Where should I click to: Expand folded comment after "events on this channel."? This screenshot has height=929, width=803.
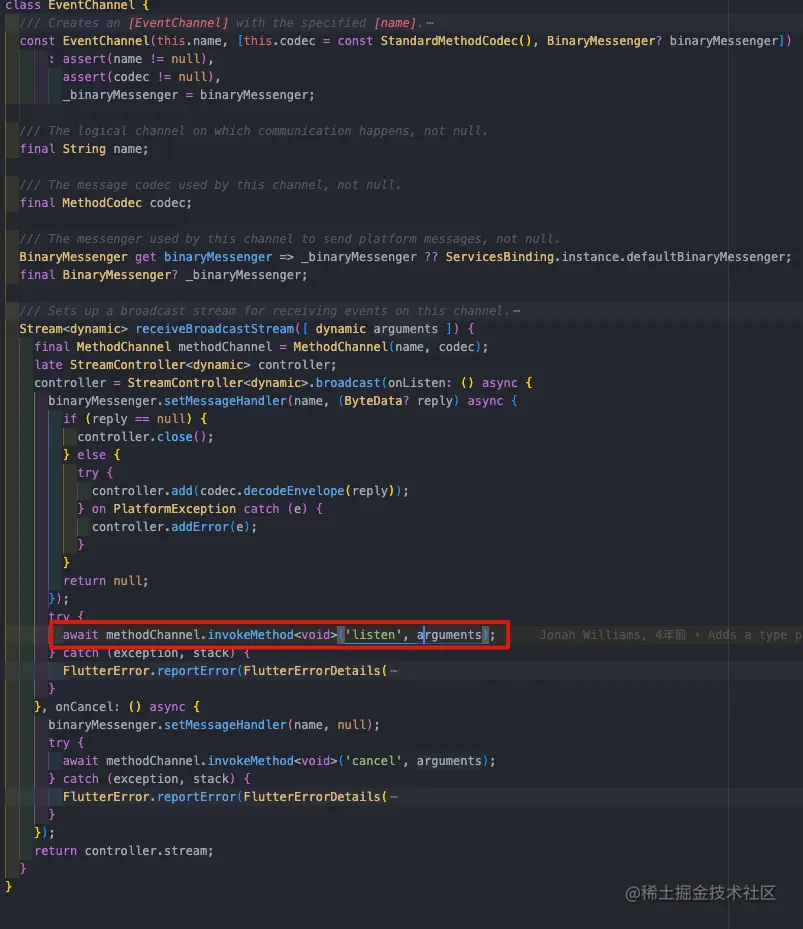[517, 311]
